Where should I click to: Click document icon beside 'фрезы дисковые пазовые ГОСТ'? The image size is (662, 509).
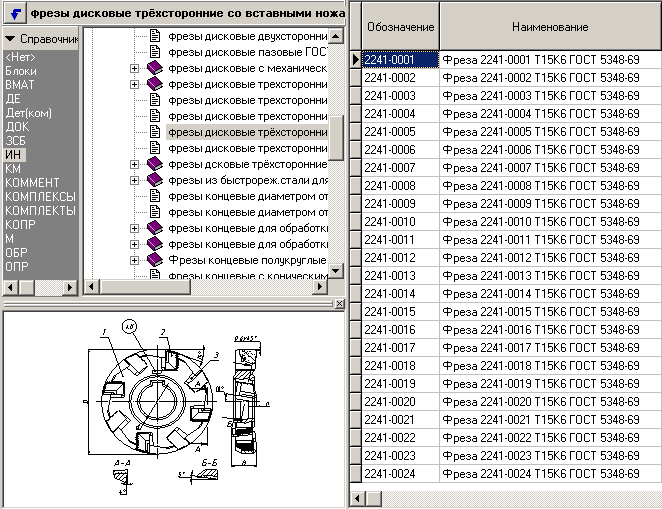[155, 52]
